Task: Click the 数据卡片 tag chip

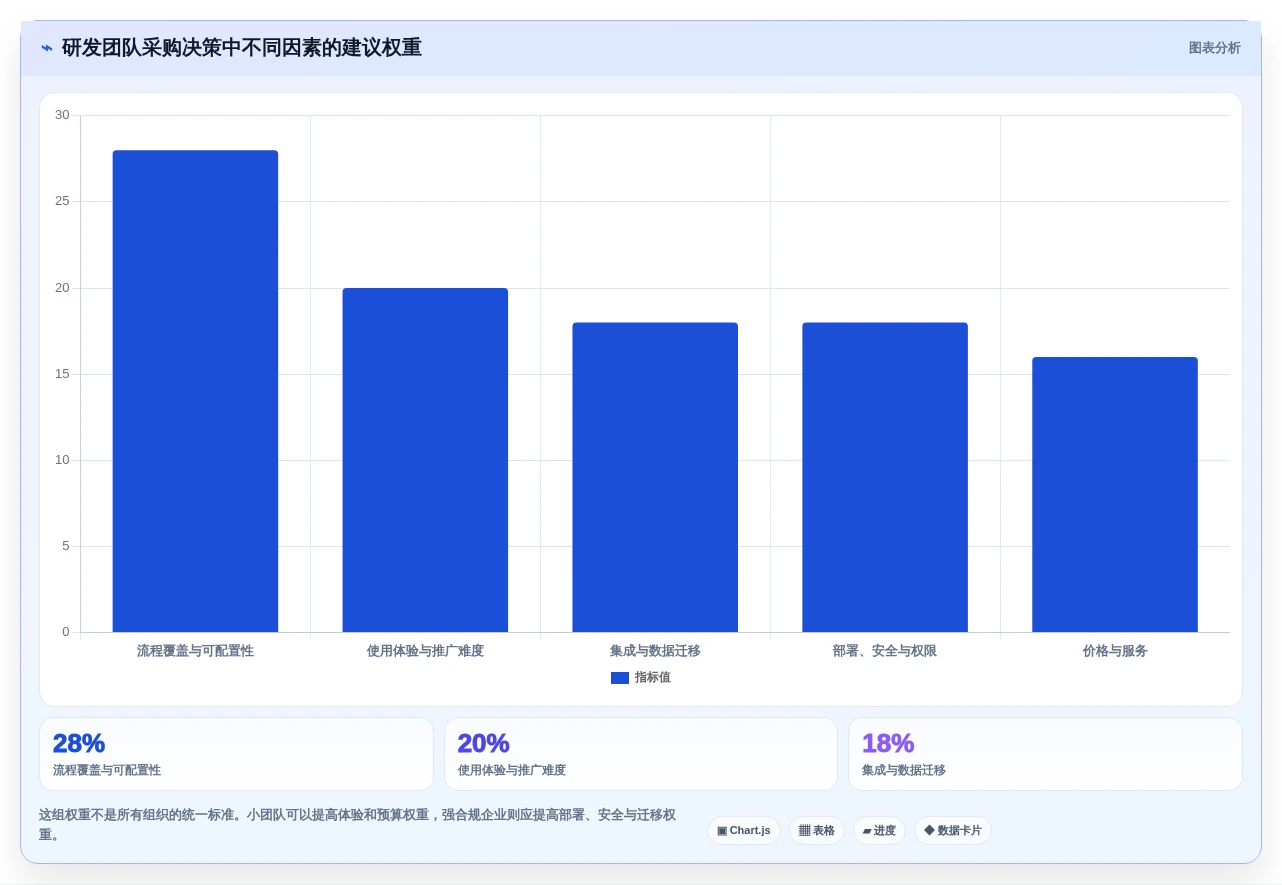Action: point(953,831)
